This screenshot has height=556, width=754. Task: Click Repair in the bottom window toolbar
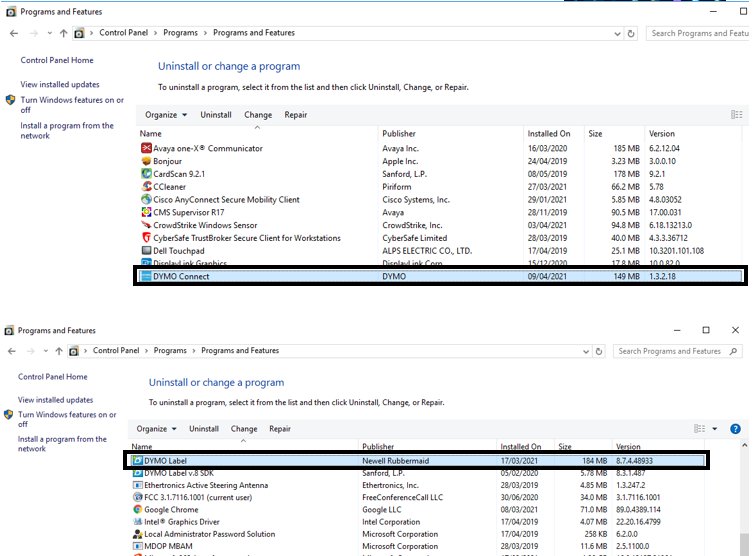(x=280, y=429)
